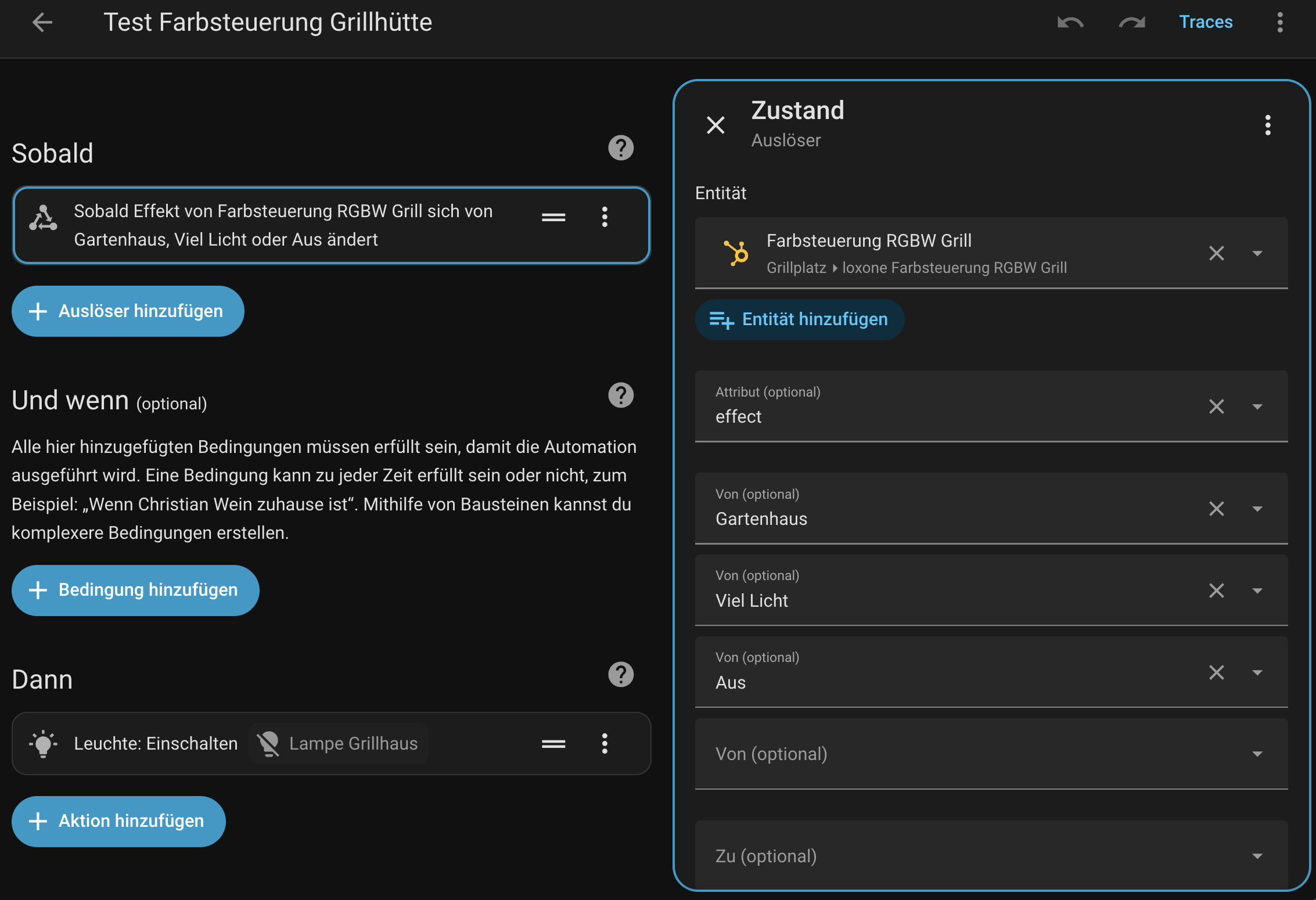Open the Zu (optional) dropdown
This screenshot has height=900, width=1316.
pos(1257,856)
